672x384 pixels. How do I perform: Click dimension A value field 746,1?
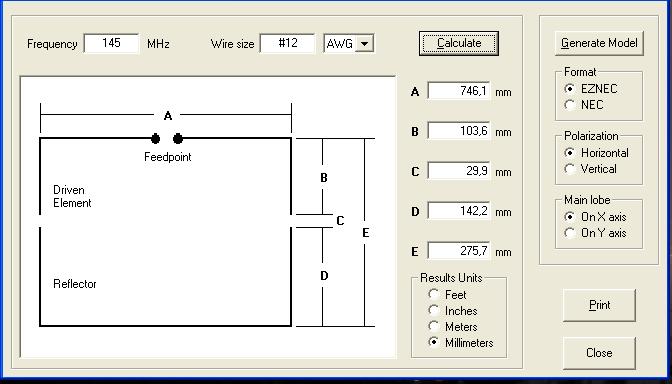pyautogui.click(x=459, y=91)
